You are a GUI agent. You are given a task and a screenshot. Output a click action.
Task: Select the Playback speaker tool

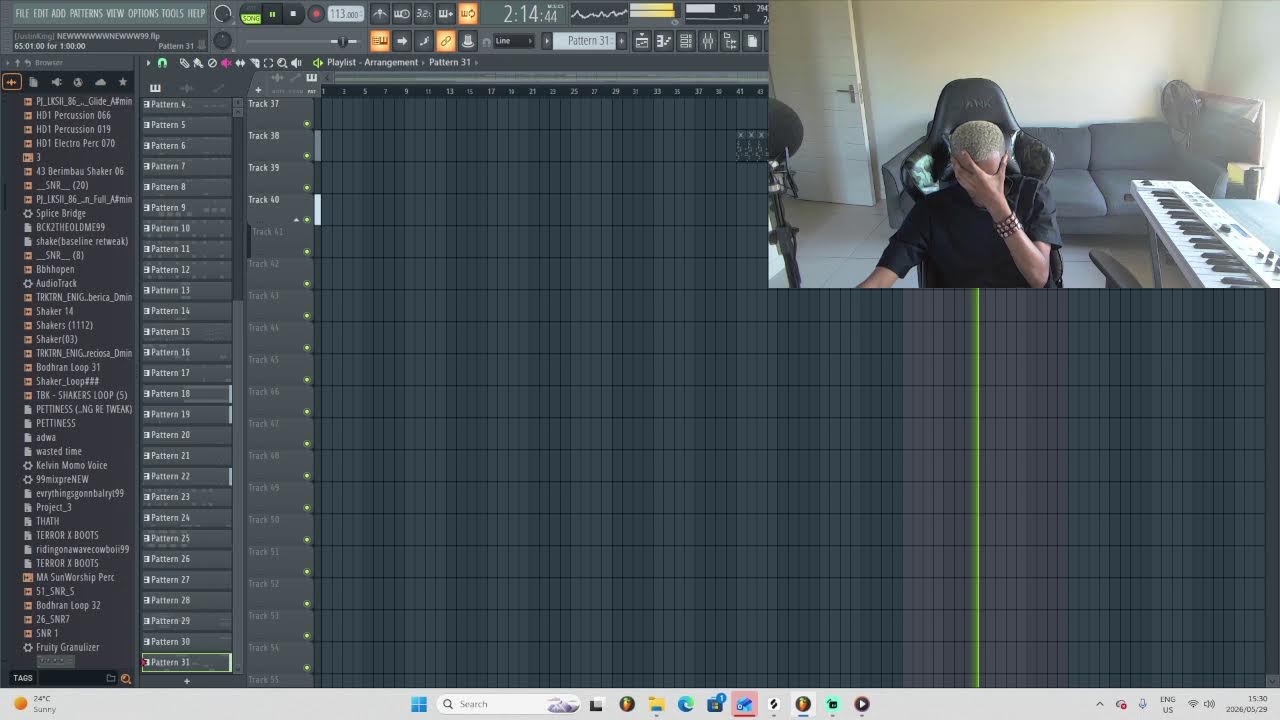pyautogui.click(x=296, y=62)
